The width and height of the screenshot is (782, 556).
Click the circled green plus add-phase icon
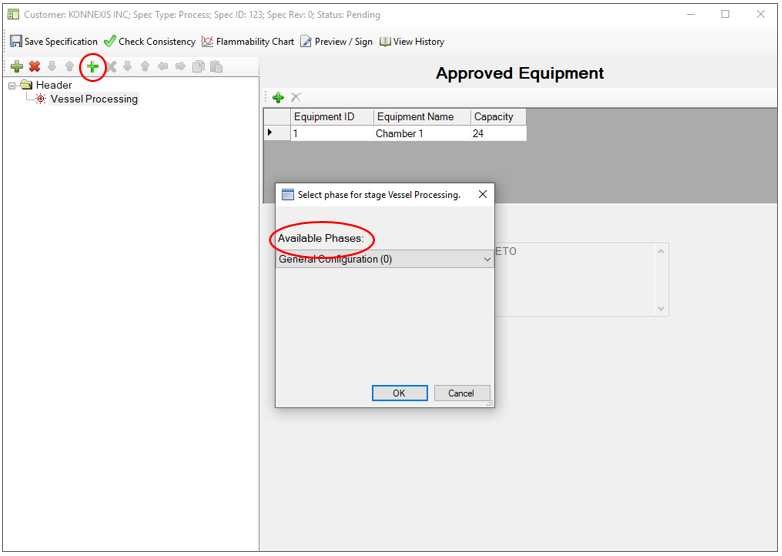pyautogui.click(x=92, y=67)
